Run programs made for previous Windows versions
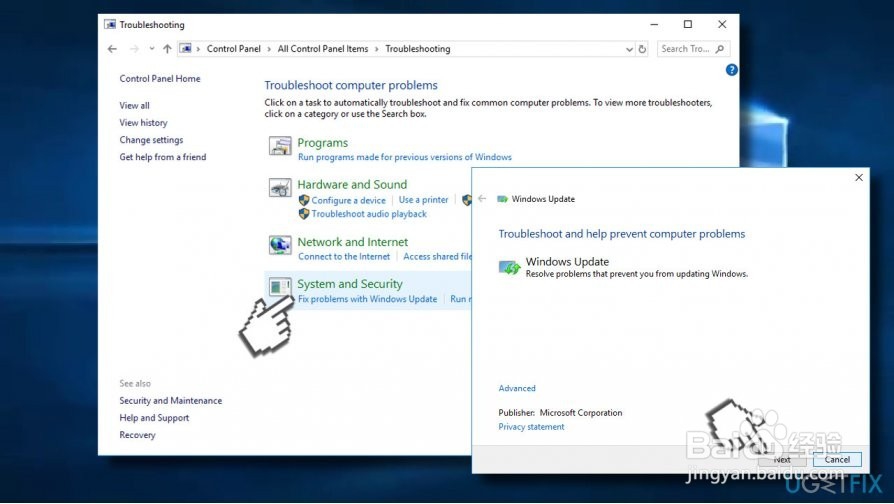The image size is (894, 504). tap(405, 157)
